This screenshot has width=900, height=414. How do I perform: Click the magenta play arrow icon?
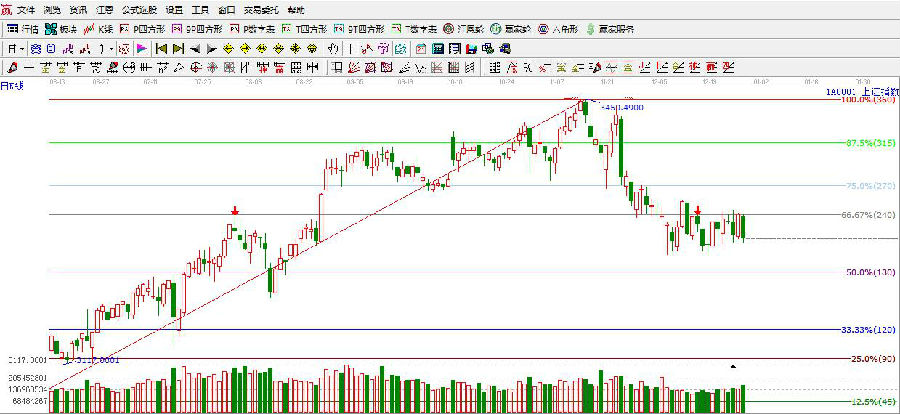click(141, 48)
